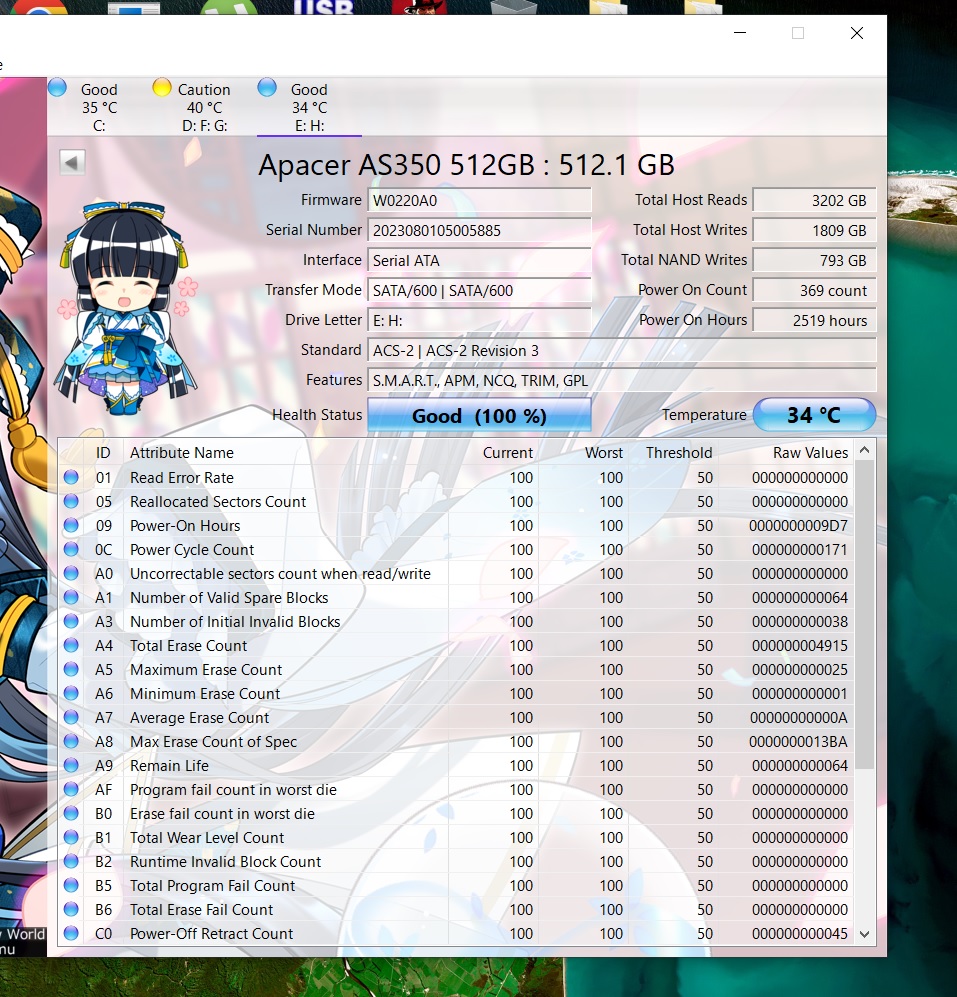Viewport: 957px width, 997px height.
Task: Click the Maximum Erase Count status circle
Action: [71, 669]
